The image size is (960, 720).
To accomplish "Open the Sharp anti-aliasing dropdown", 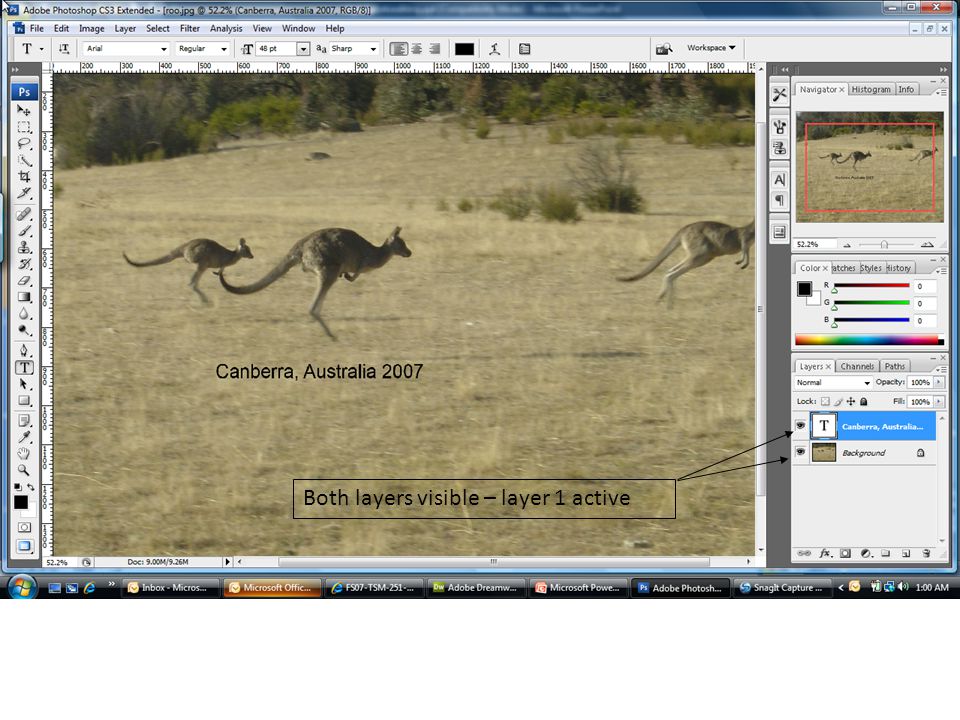I will click(372, 49).
